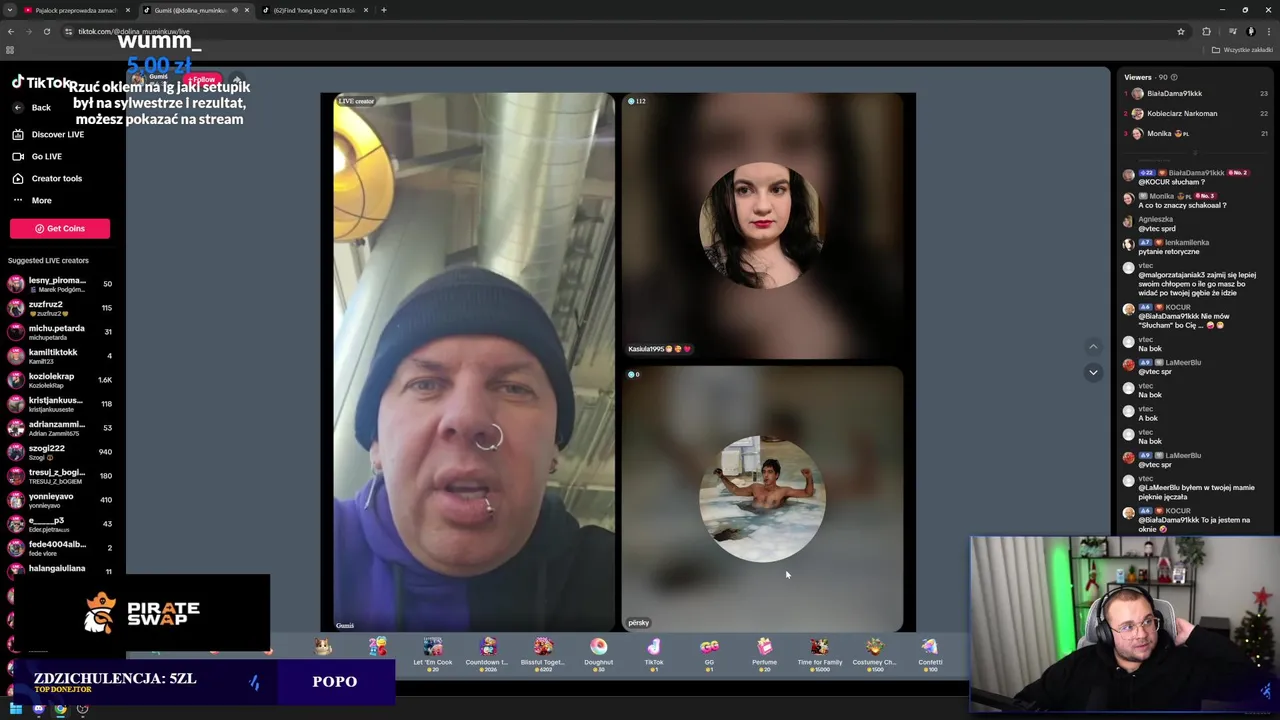Screen dimensions: 1280x720
Task: Send the Time for Family gift
Action: 819,654
